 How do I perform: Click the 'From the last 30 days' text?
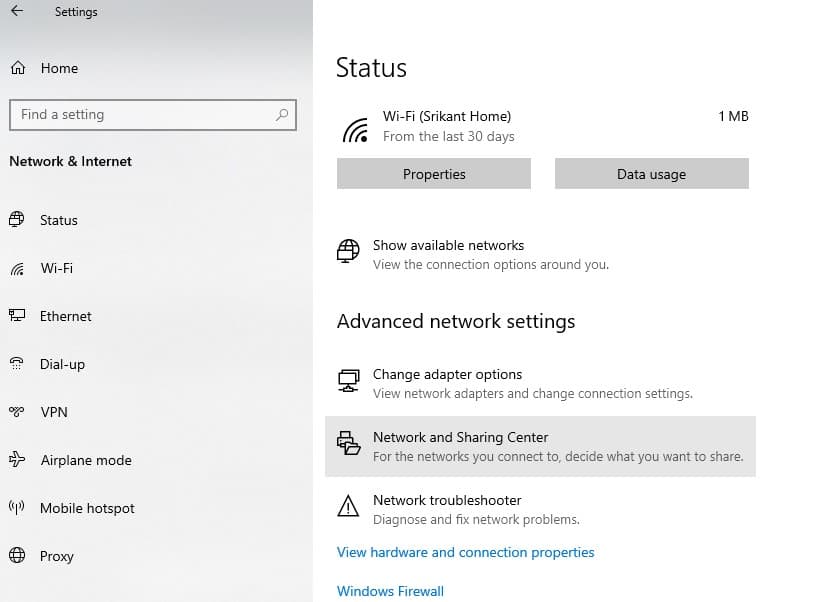448,136
